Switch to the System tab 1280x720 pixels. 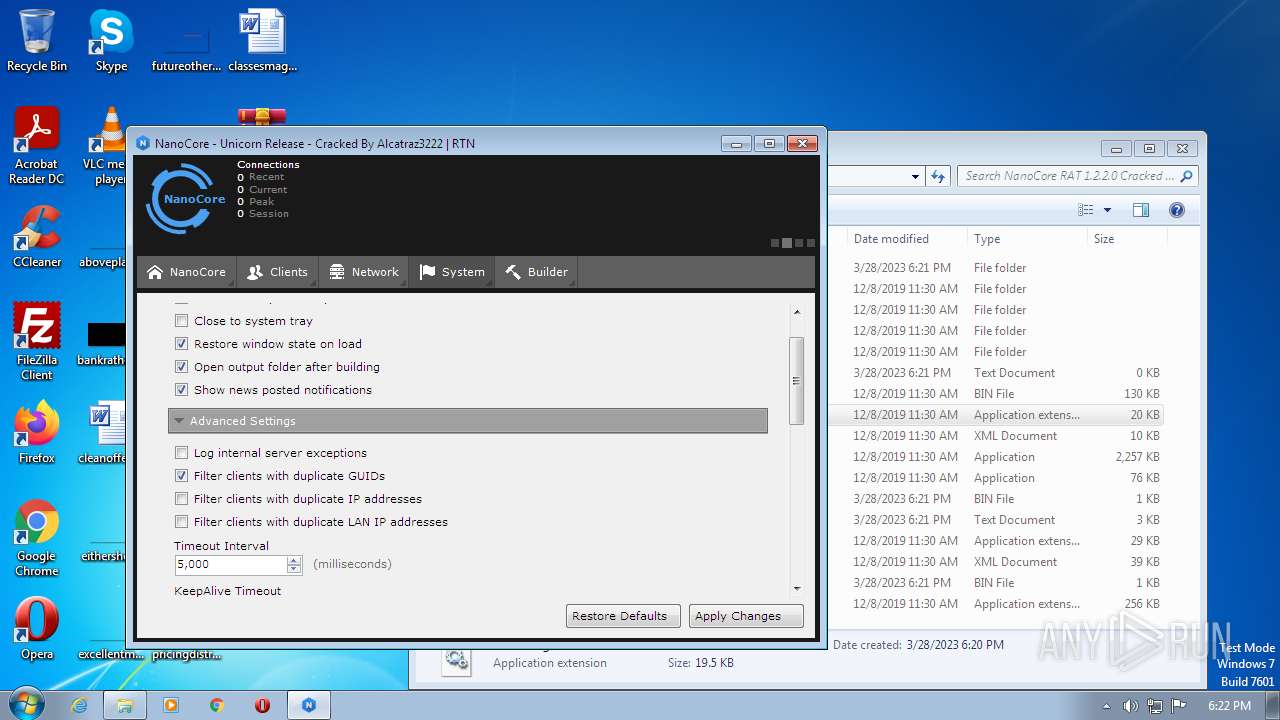click(452, 272)
